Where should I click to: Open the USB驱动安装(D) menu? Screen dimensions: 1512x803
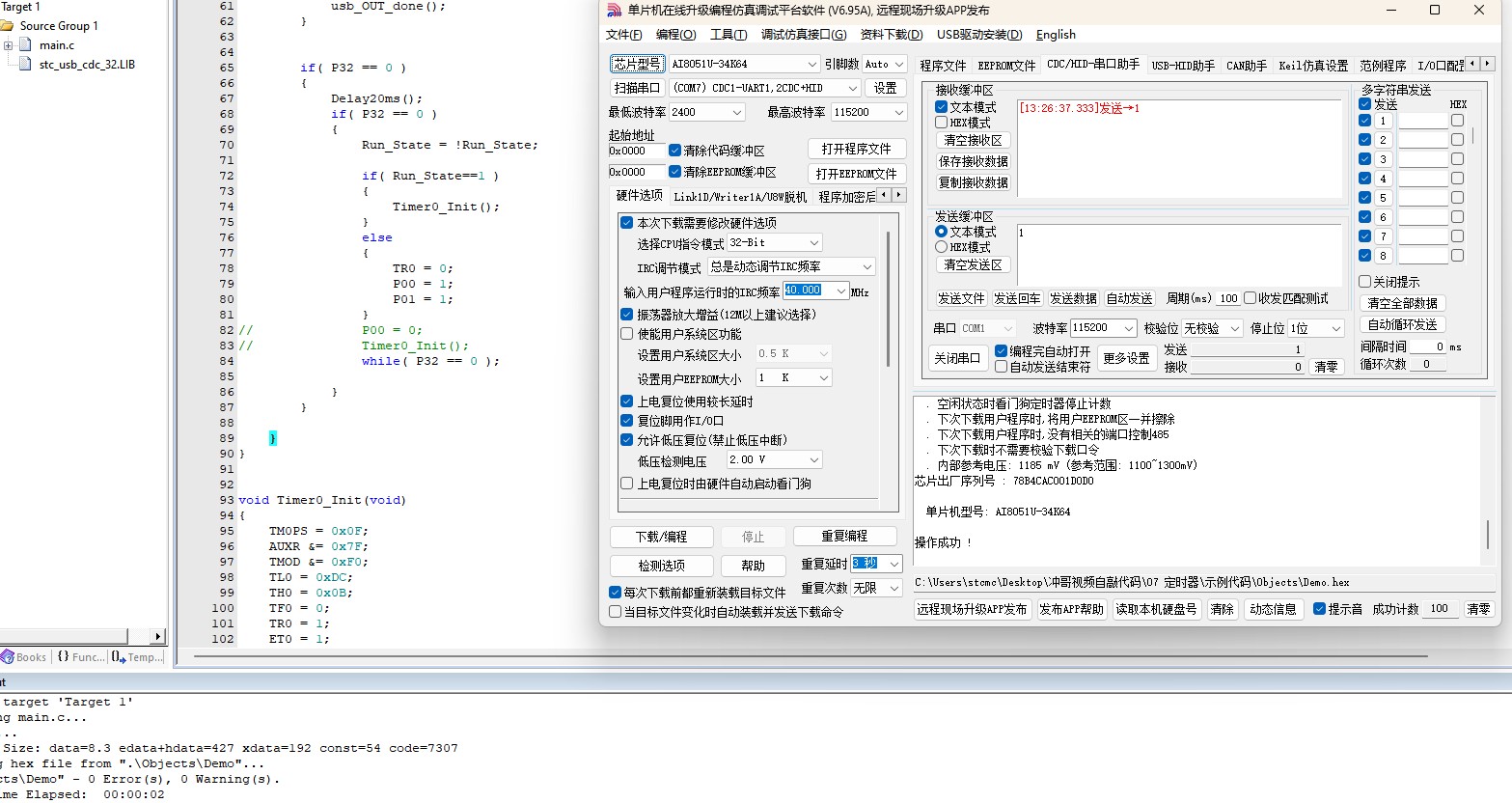[979, 35]
